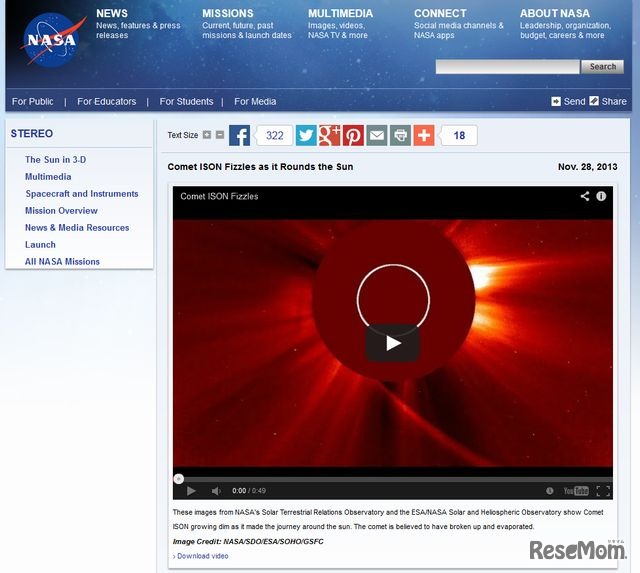Click the video share icon

point(585,196)
